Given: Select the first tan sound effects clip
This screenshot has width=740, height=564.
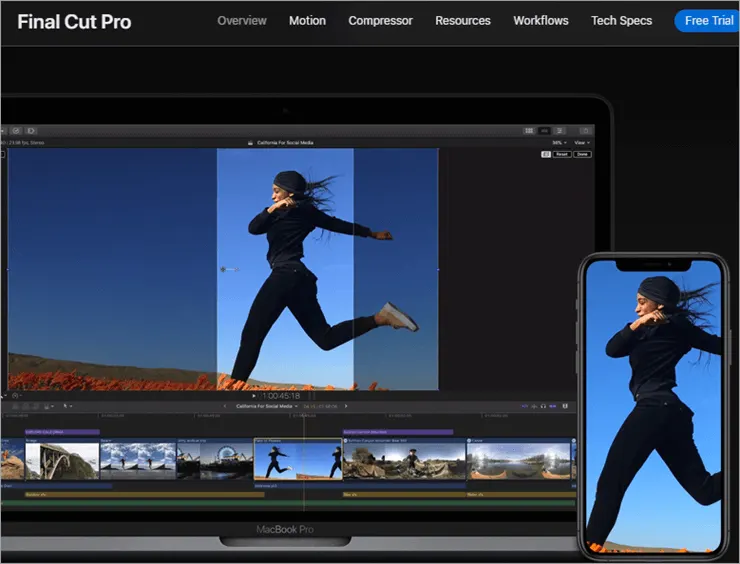Looking at the screenshot, I should click(144, 495).
